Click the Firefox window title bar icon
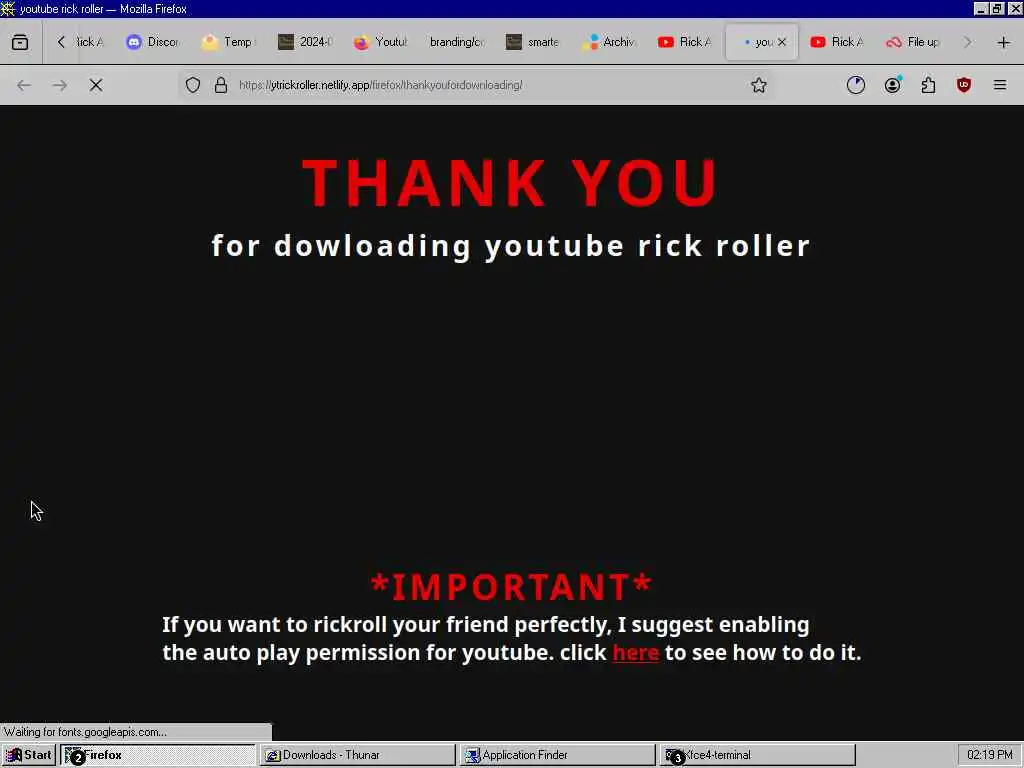 (x=8, y=8)
